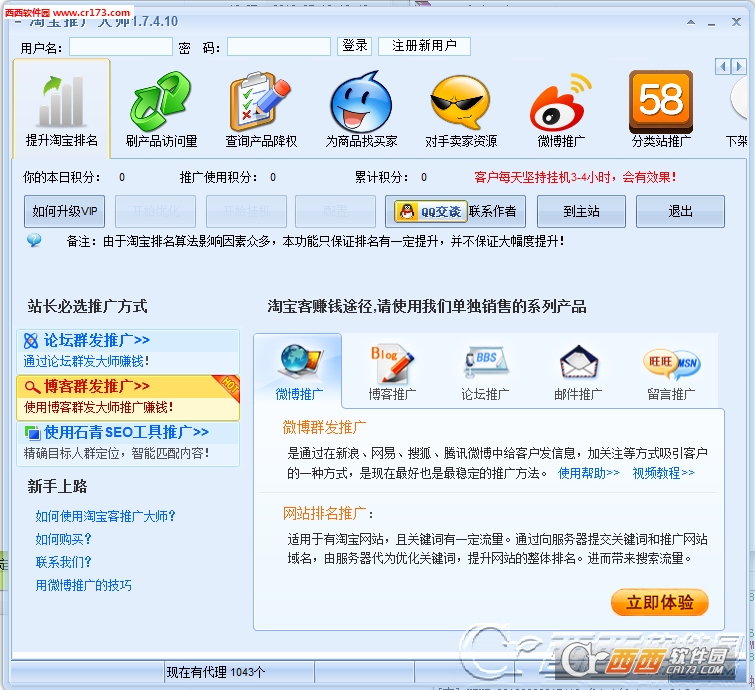Screen dimensions: 755x690
Task: Open the 如何购买? link
Action: pos(63,539)
